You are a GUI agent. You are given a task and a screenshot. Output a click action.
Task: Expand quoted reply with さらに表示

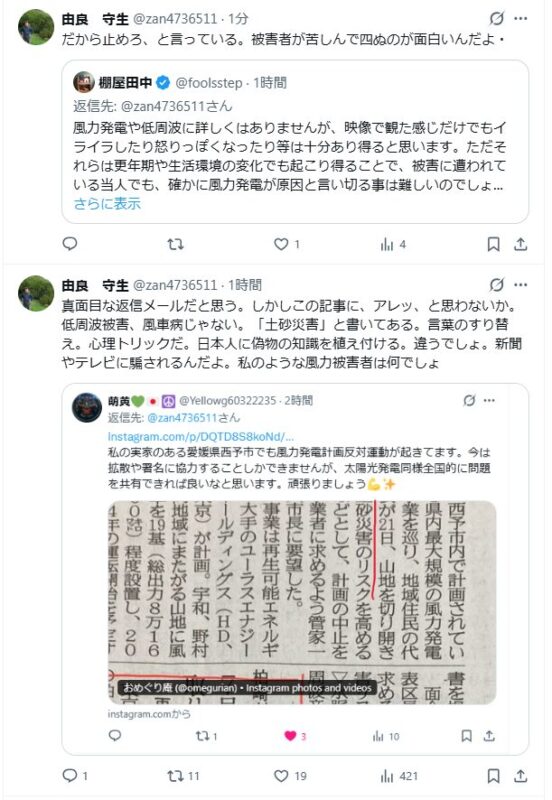click(x=107, y=204)
